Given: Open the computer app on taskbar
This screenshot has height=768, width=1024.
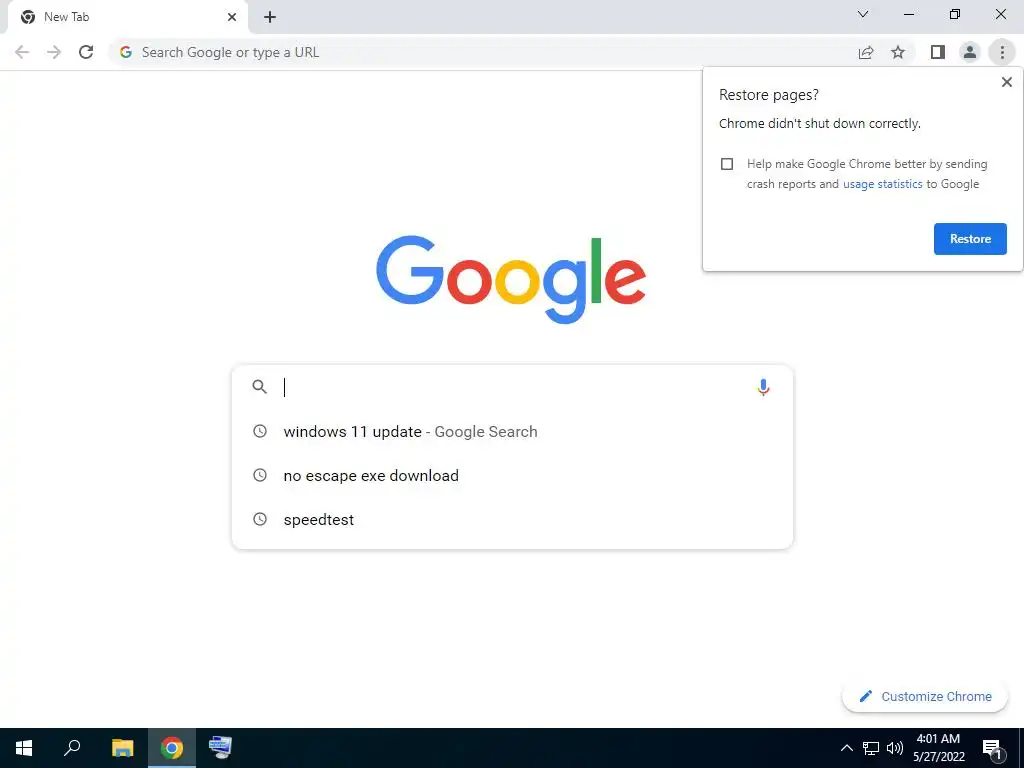Looking at the screenshot, I should coord(220,748).
